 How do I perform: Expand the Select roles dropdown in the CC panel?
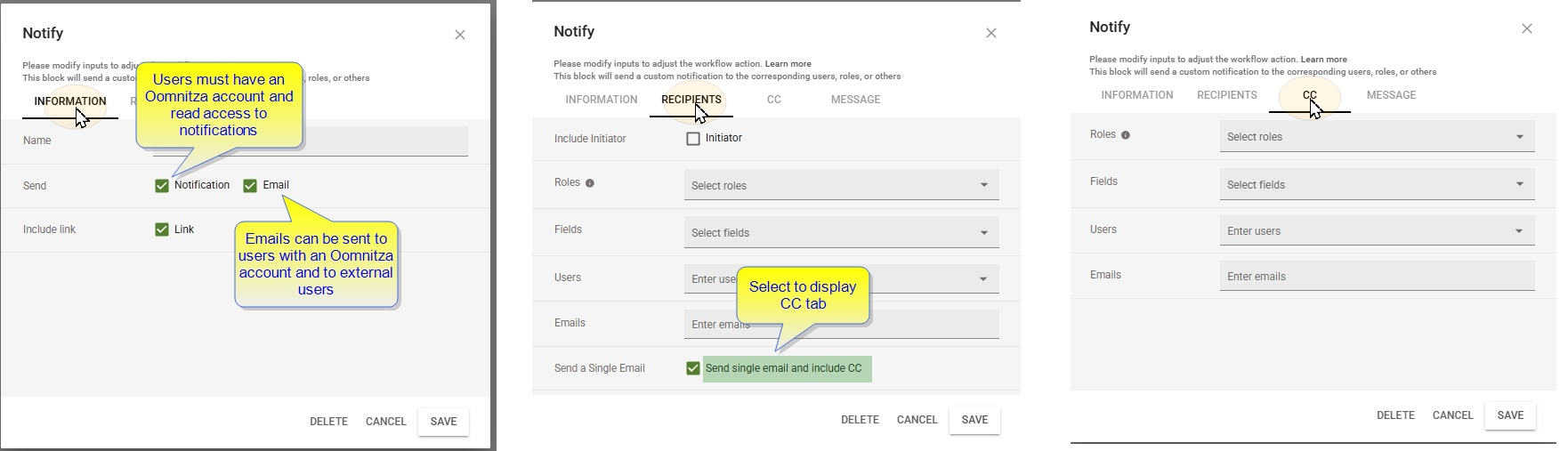[x=1377, y=136]
